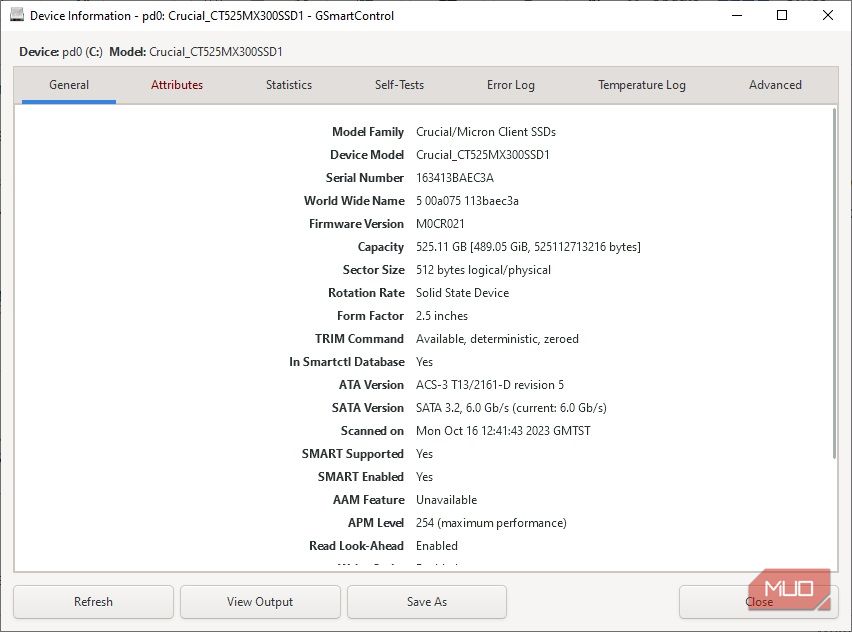Select the General tab
This screenshot has width=852, height=632.
tap(68, 85)
